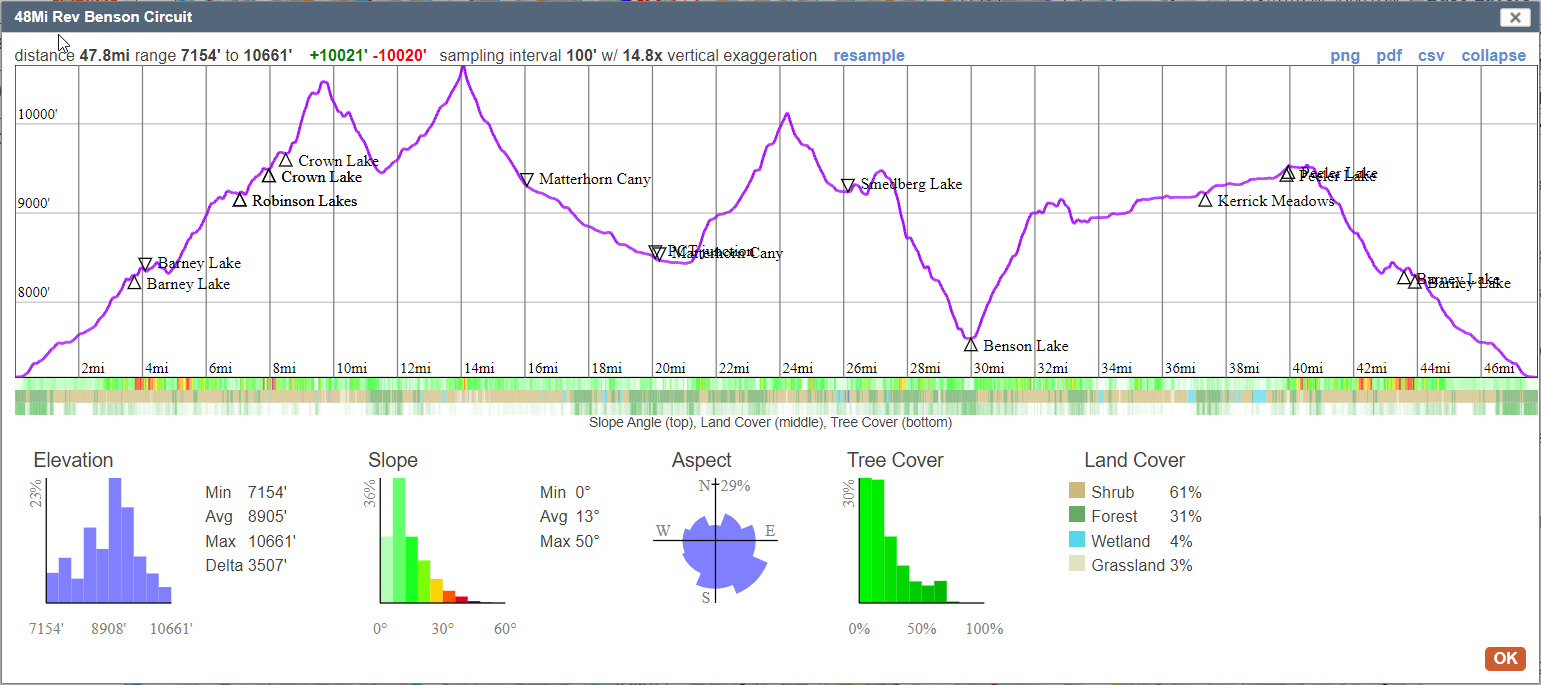Click the Avg 13° slope value
Image resolution: width=1541 pixels, height=685 pixels.
570,516
